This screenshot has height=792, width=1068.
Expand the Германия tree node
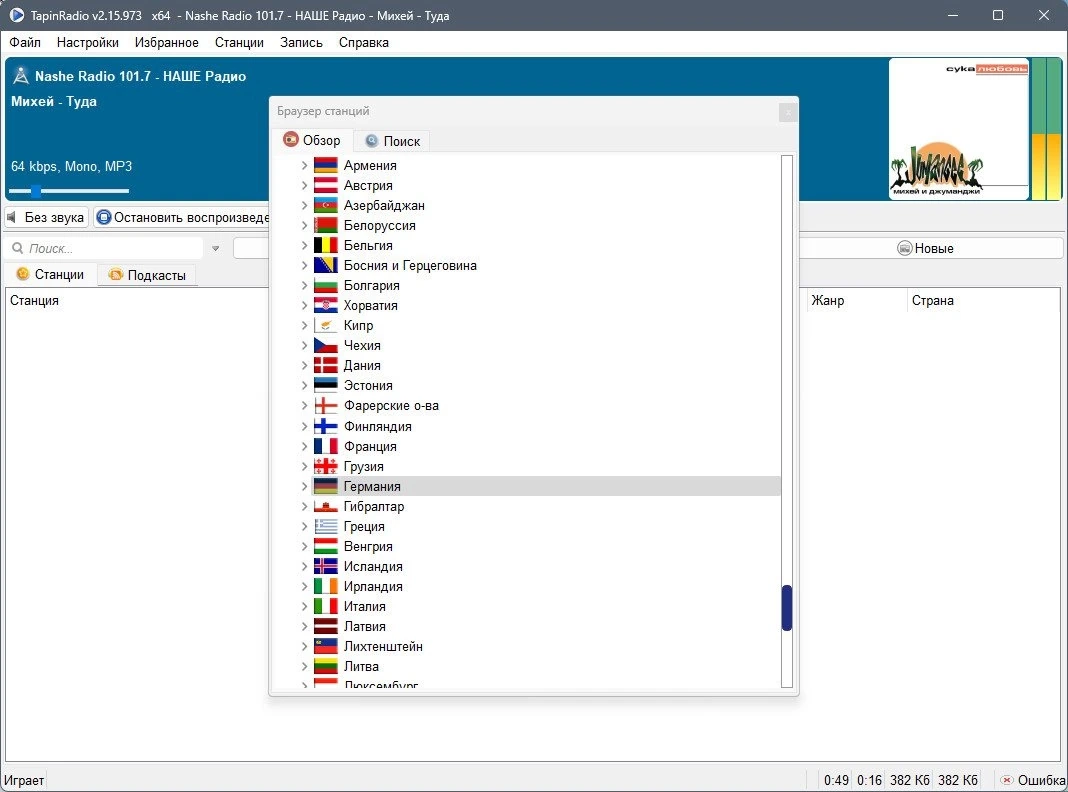point(304,486)
